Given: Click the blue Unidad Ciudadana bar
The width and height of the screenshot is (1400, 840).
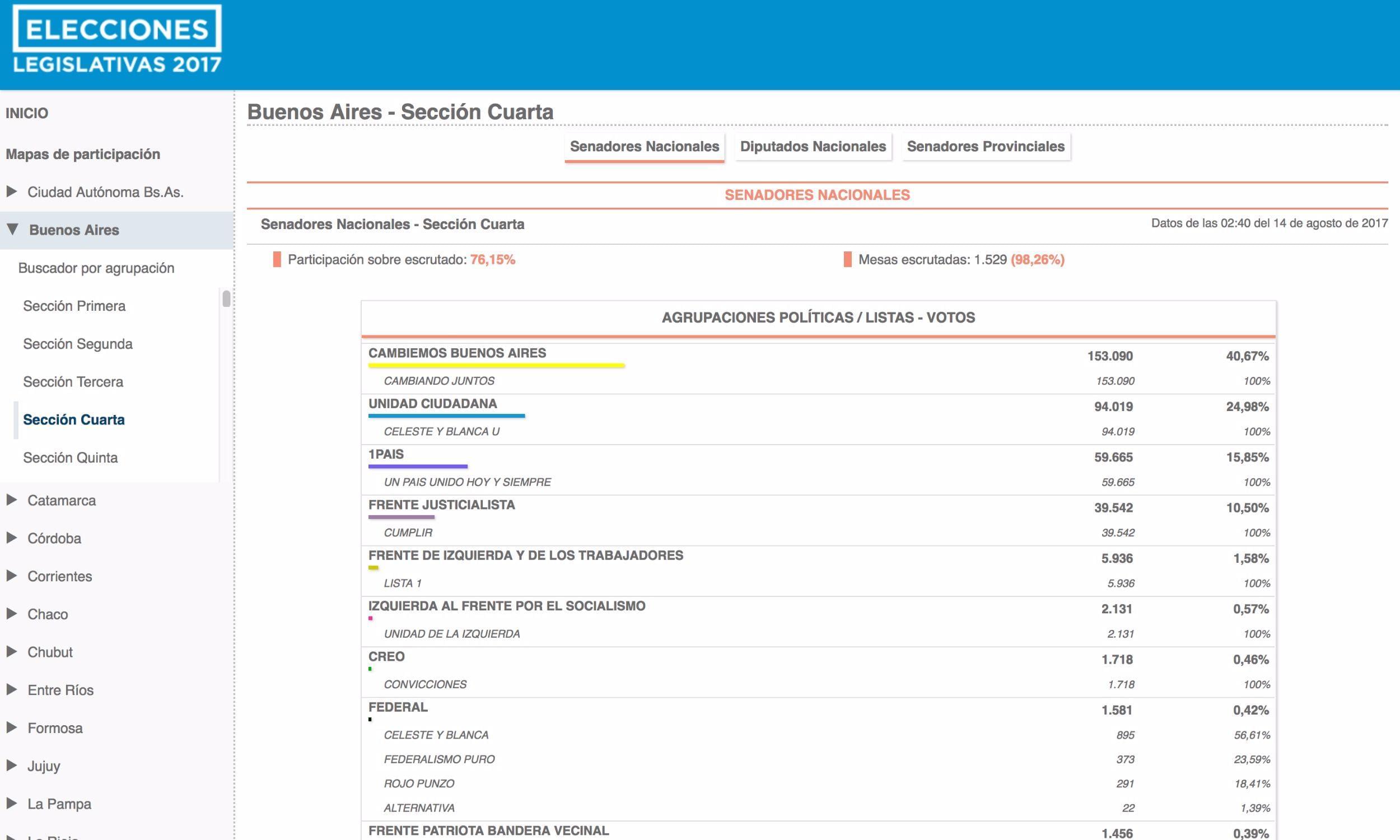Looking at the screenshot, I should [x=446, y=416].
